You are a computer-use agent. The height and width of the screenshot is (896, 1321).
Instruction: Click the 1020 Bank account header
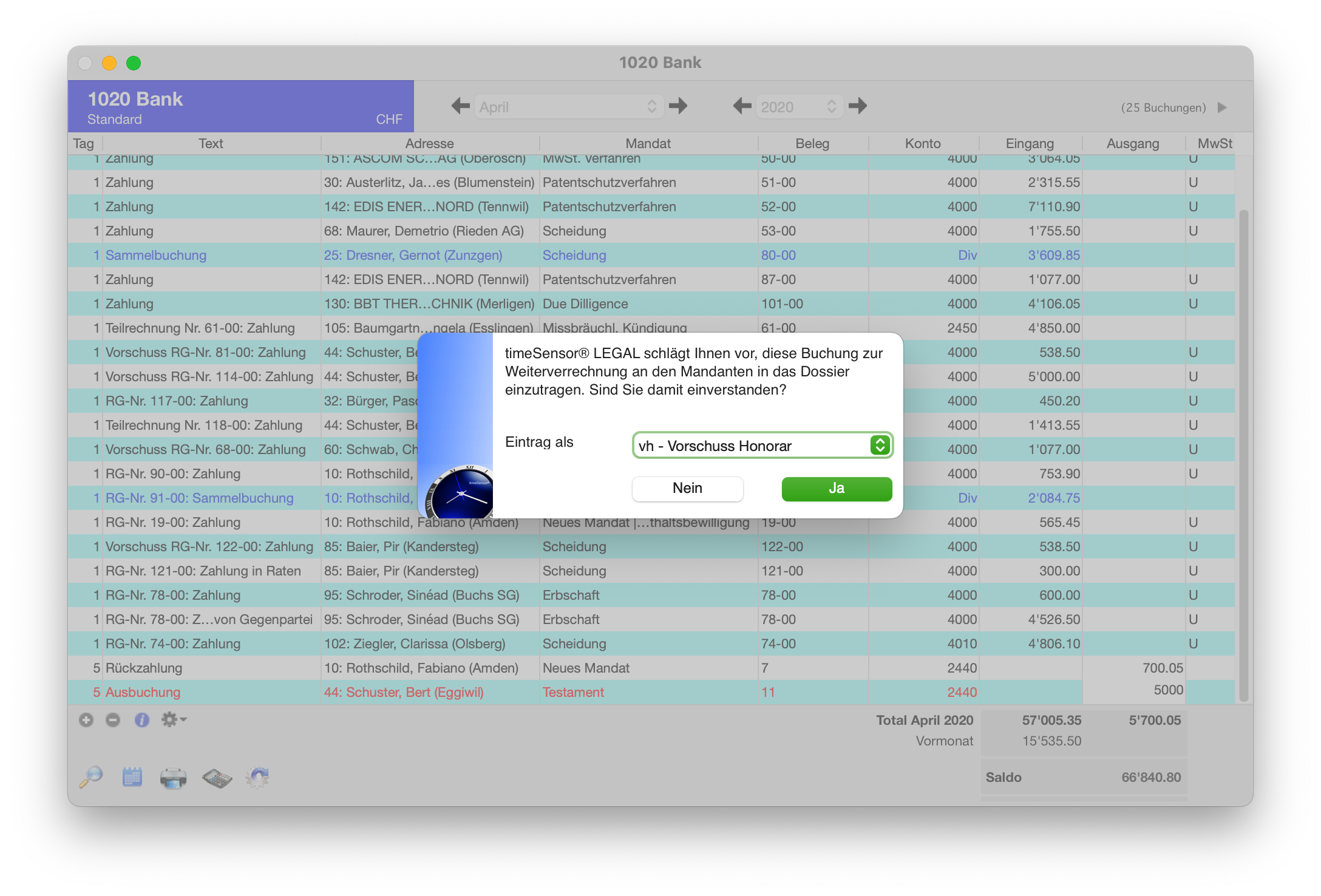point(241,106)
